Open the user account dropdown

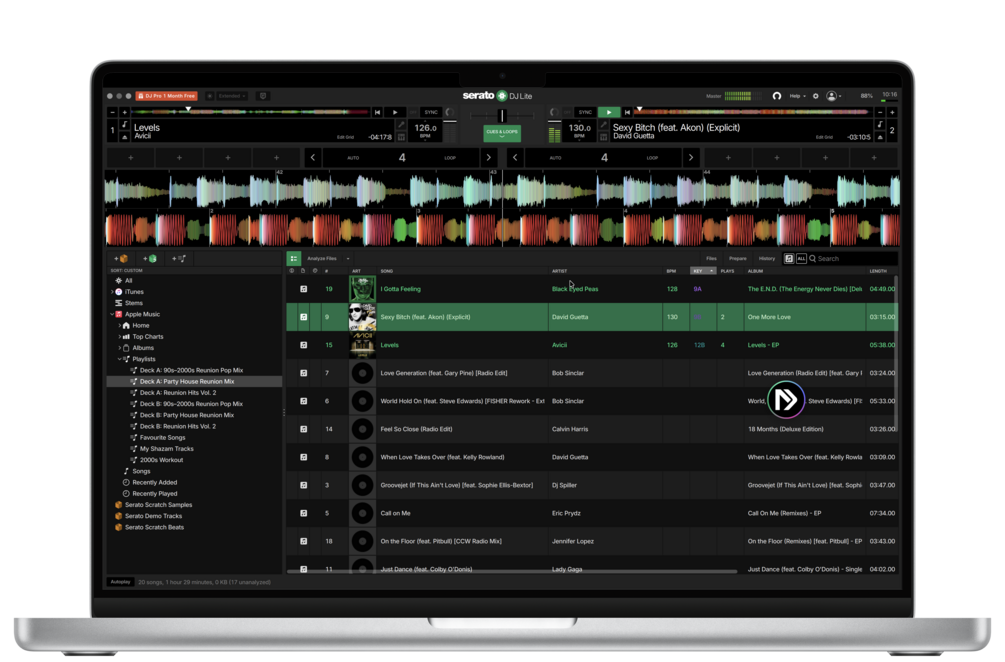[833, 96]
